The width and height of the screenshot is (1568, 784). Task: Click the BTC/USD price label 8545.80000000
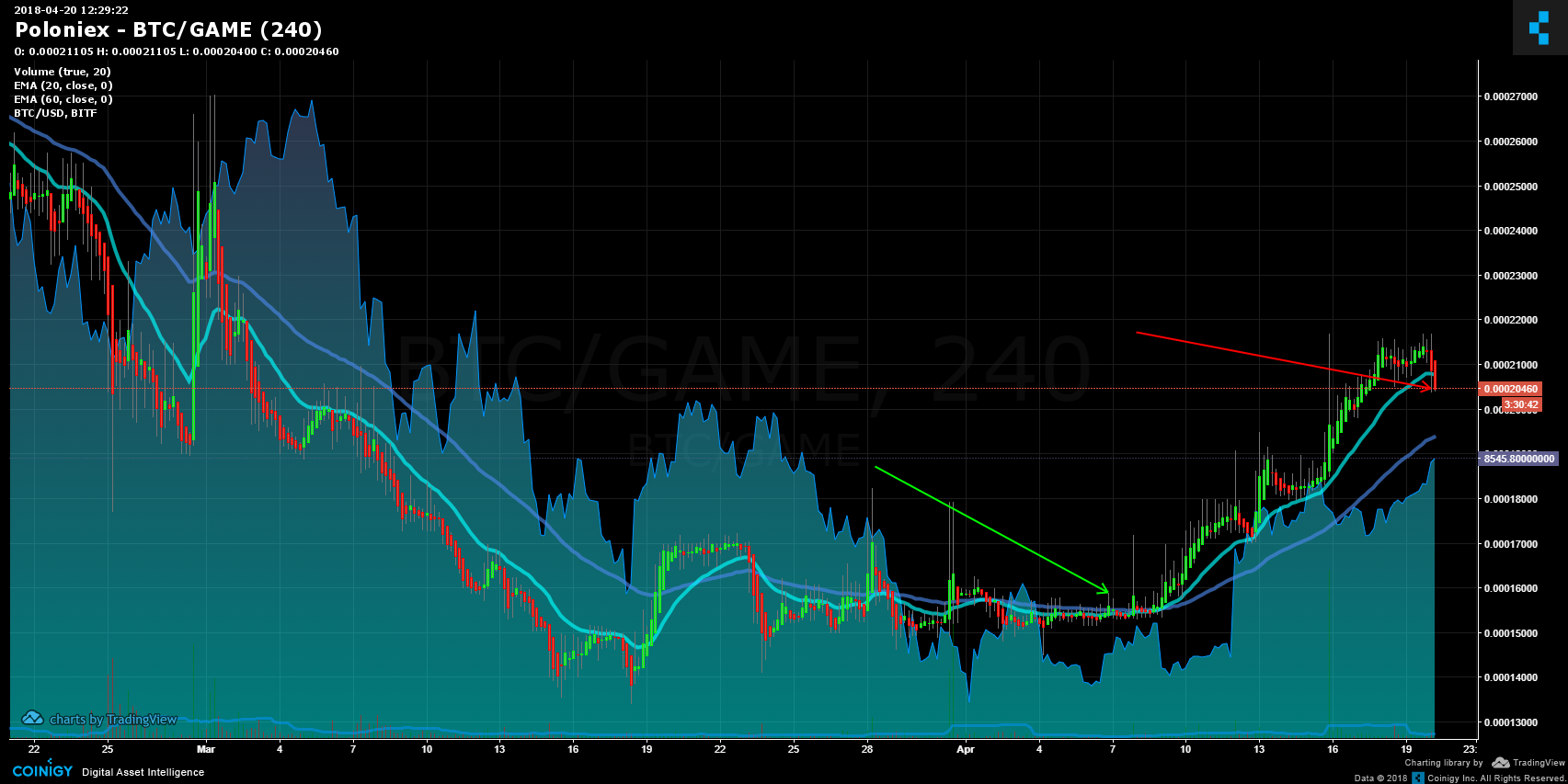coord(1518,459)
